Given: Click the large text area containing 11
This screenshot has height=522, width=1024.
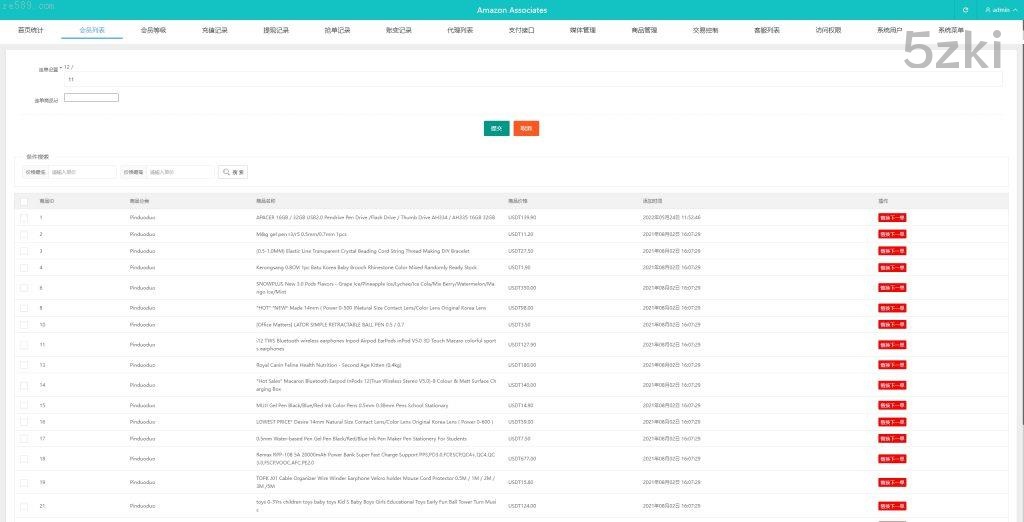Looking at the screenshot, I should coord(530,78).
